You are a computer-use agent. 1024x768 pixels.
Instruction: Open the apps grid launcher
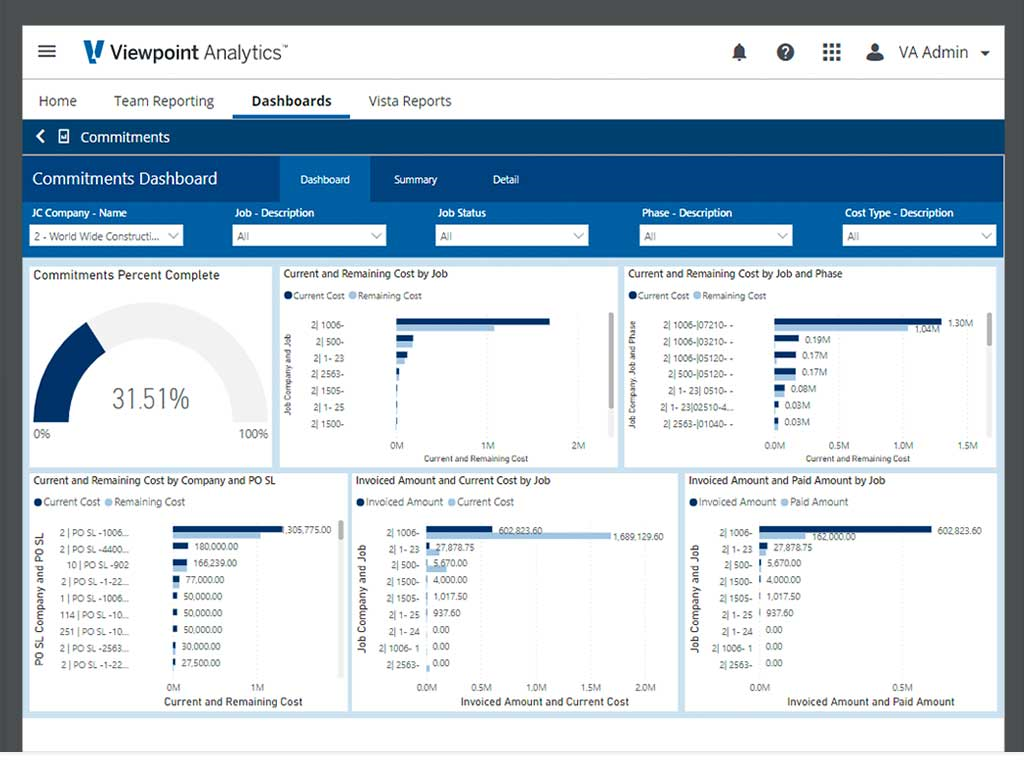tap(831, 52)
